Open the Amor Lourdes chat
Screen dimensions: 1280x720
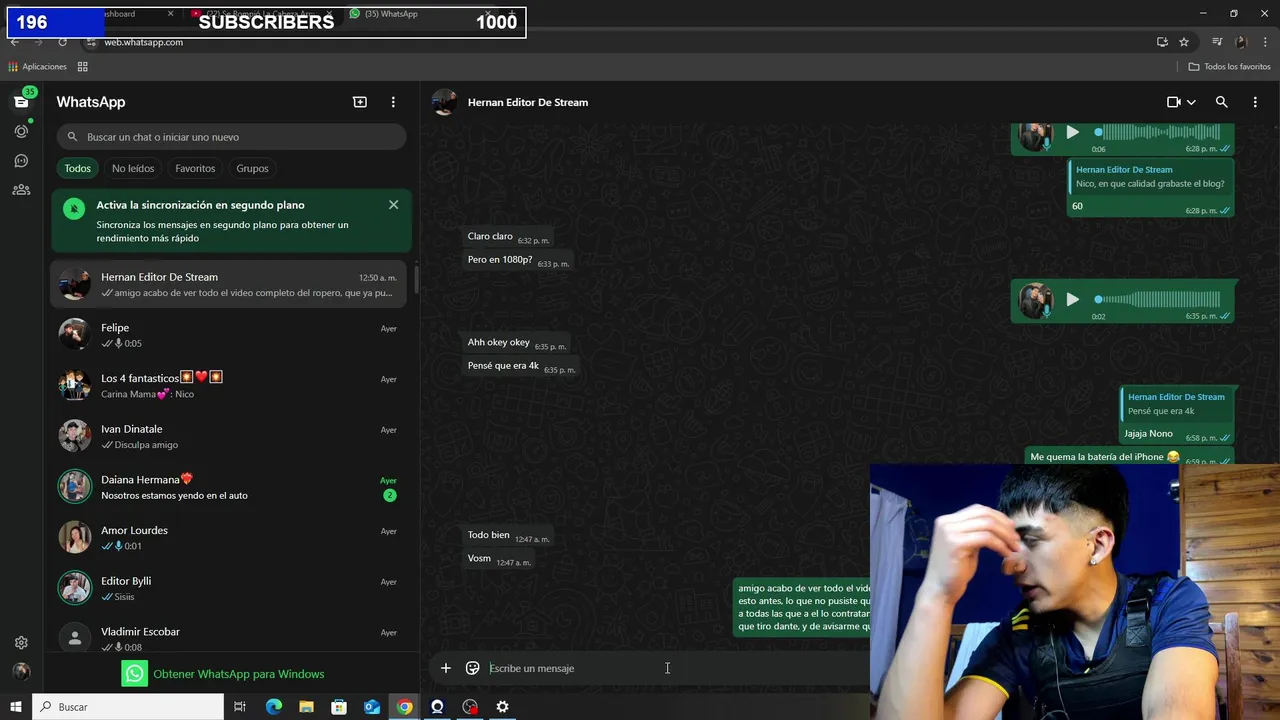[x=229, y=537]
